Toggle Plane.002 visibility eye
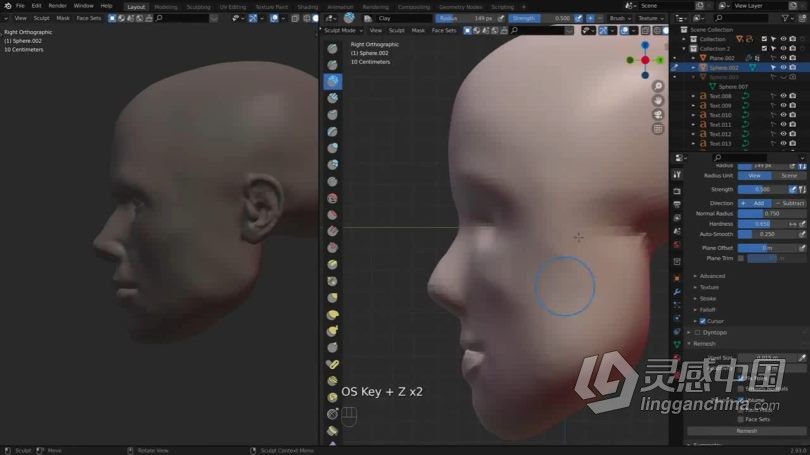The width and height of the screenshot is (810, 455). 783,58
